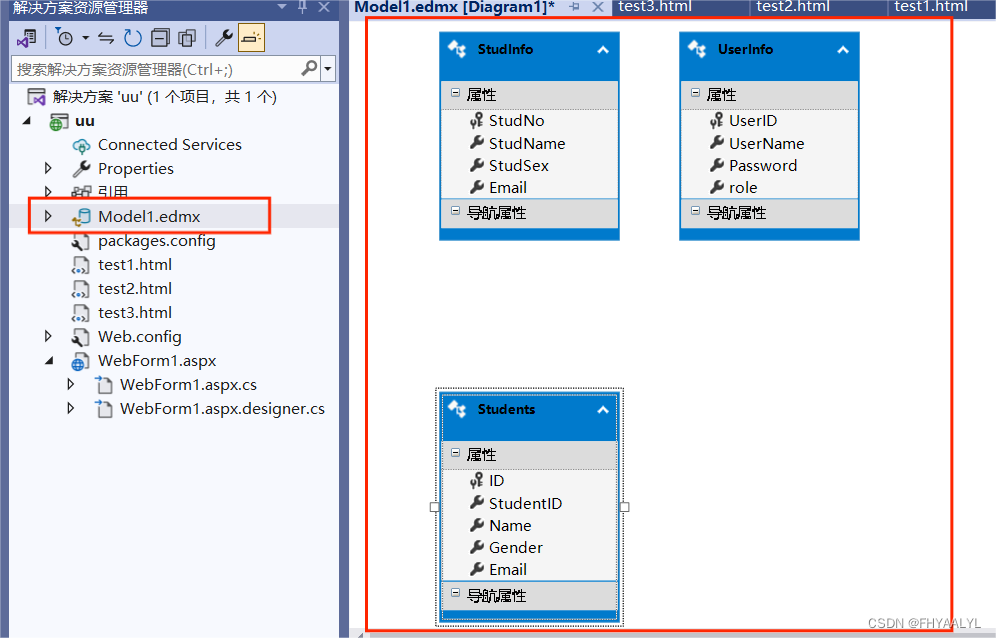996x638 pixels.
Task: Expand the 引用 references node
Action: click(x=48, y=191)
